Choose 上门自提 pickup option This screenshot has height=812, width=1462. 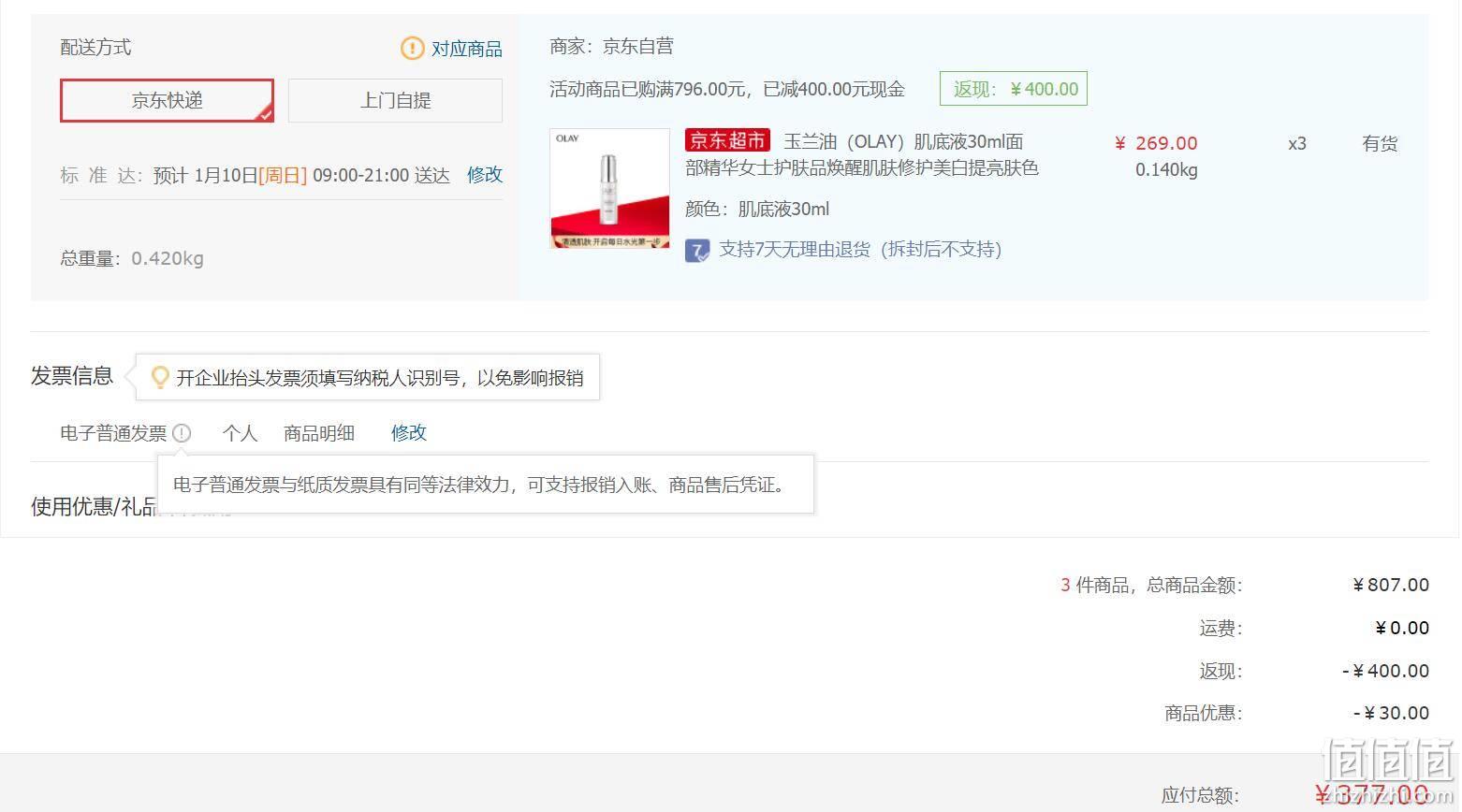pos(395,100)
